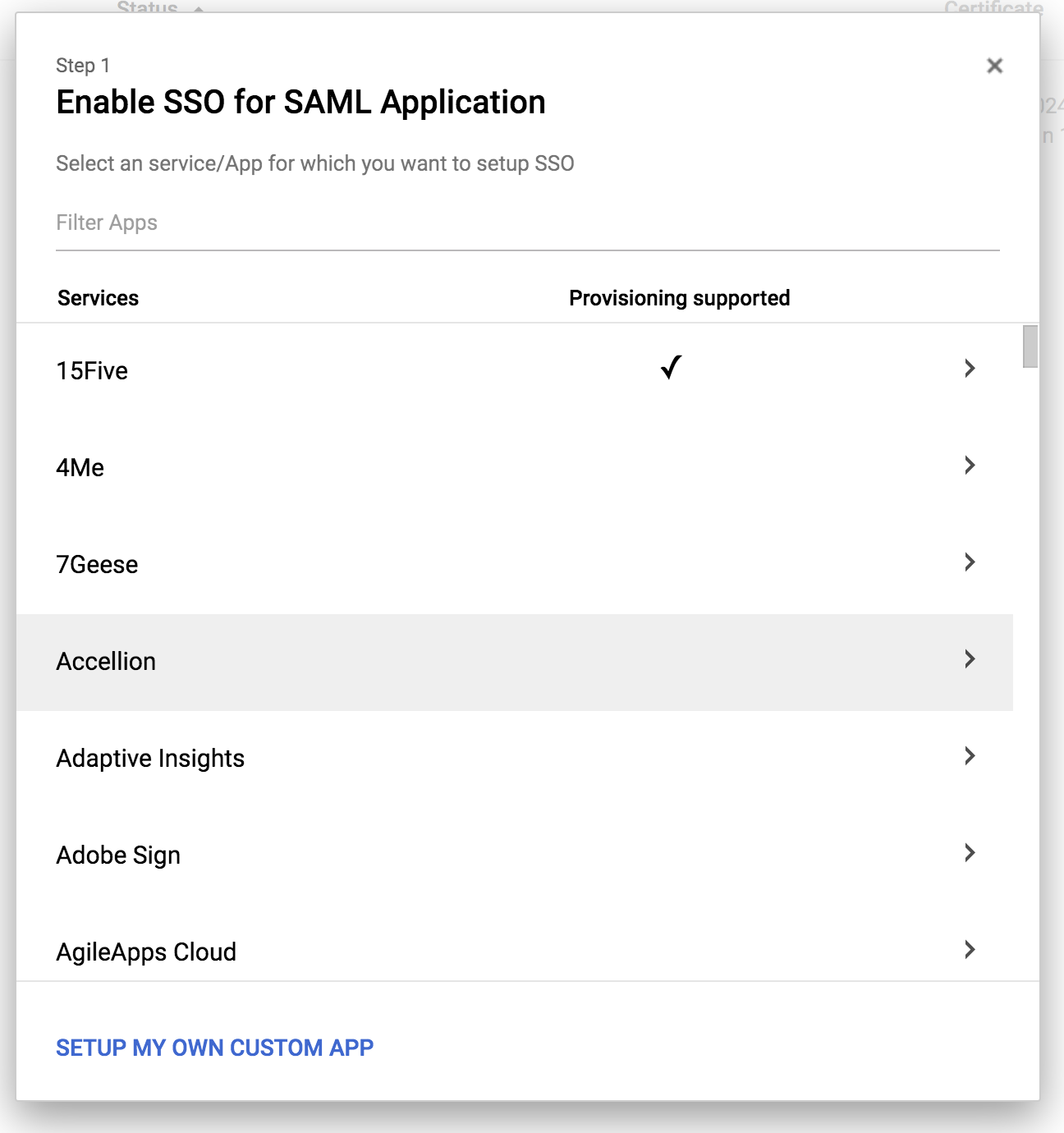Choose the Adobe Sign service name
The height and width of the screenshot is (1133, 1064).
pyautogui.click(x=118, y=855)
